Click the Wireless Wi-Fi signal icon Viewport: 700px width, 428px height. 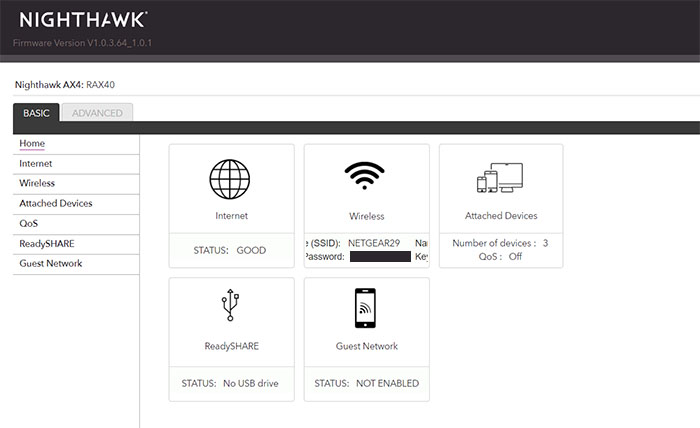click(364, 175)
